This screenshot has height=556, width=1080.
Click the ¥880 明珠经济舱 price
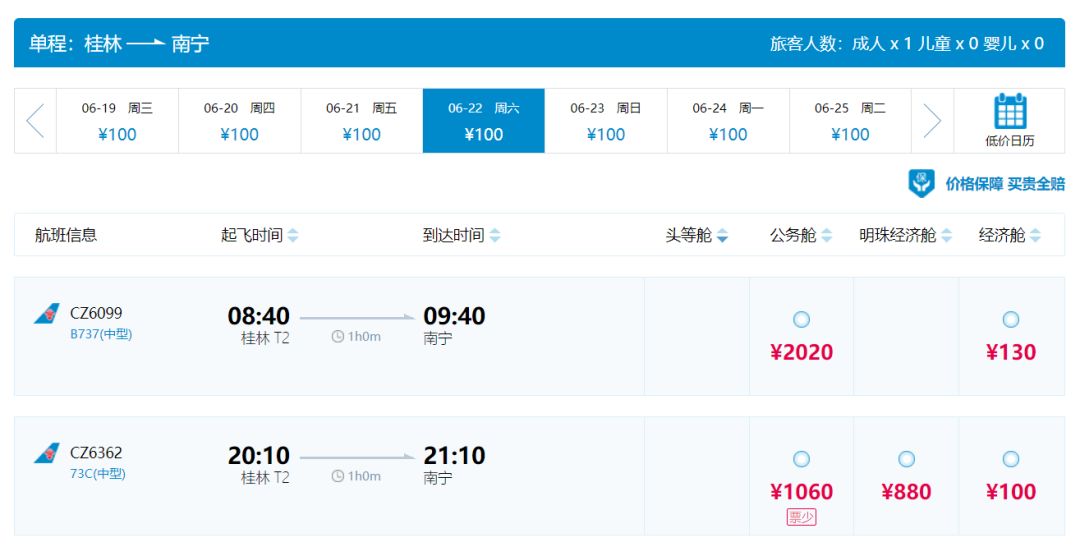click(x=906, y=491)
